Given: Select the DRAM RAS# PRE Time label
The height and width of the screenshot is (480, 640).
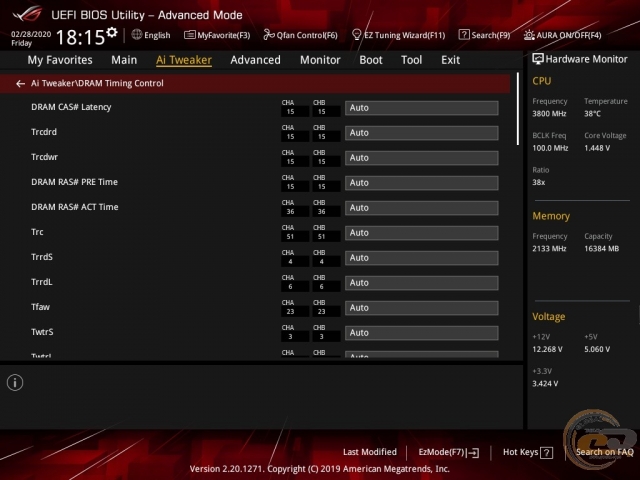Looking at the screenshot, I should point(74,182).
